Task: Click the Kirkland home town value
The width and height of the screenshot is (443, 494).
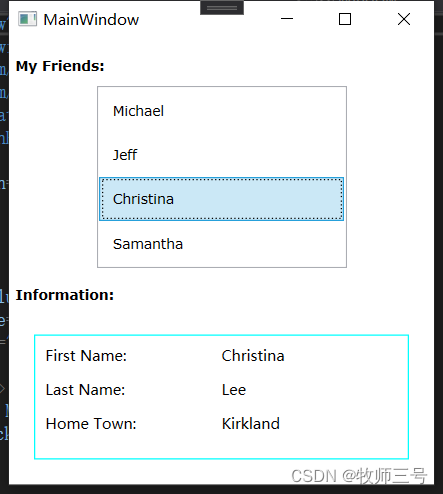Action: point(251,424)
